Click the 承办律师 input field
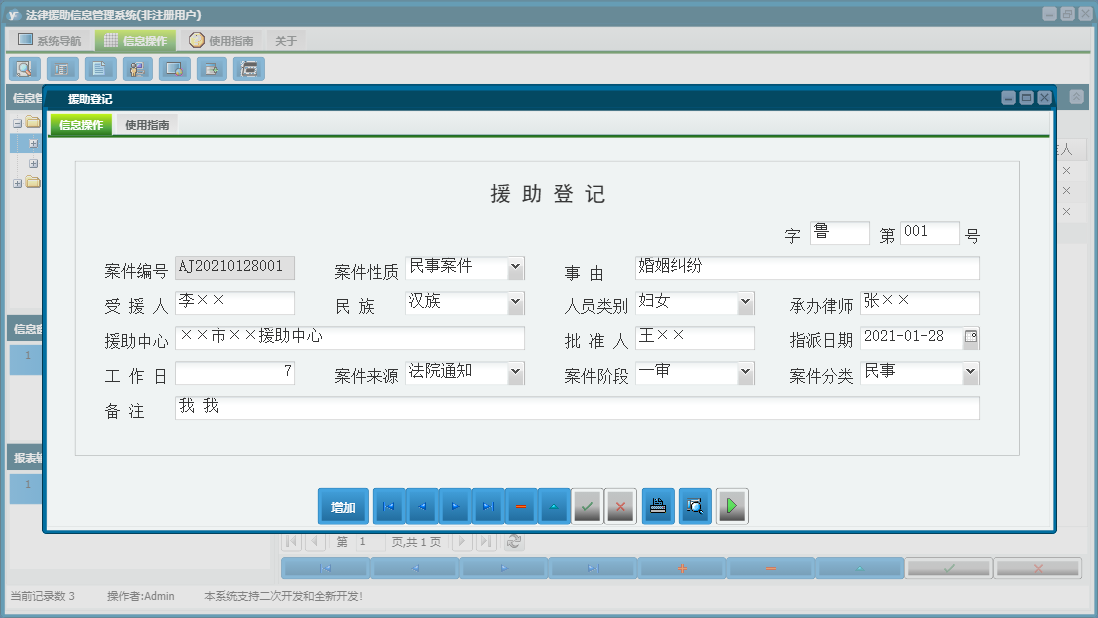 click(919, 302)
